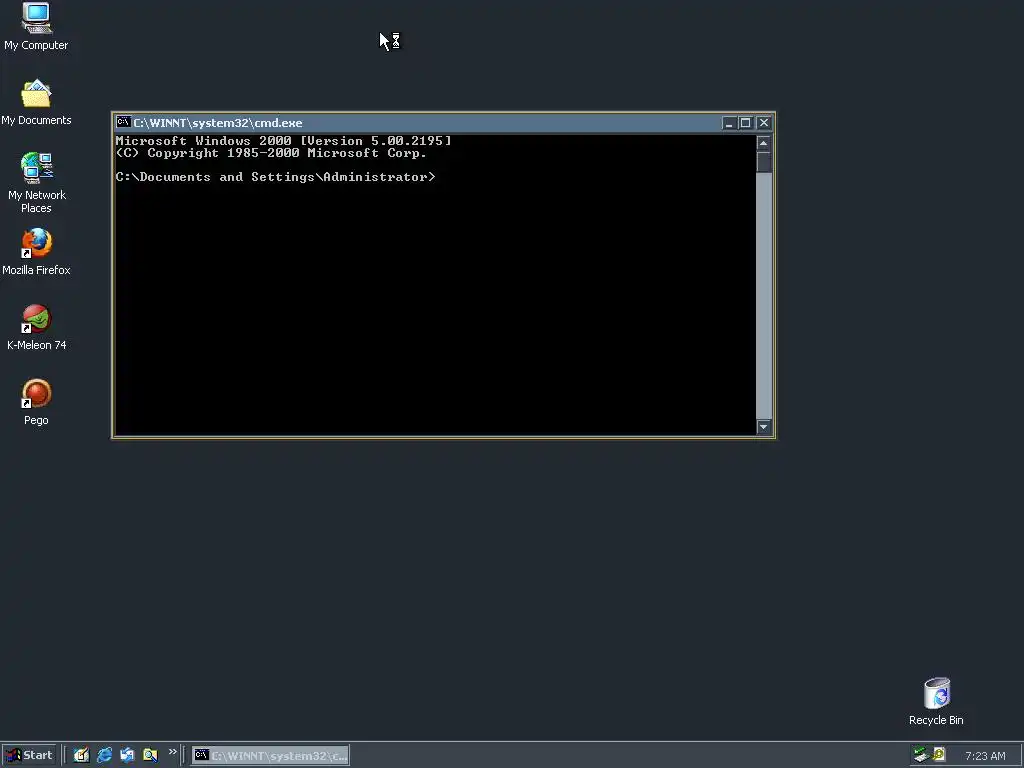Select the Pego desktop shortcut
The image size is (1024, 768).
coord(36,402)
